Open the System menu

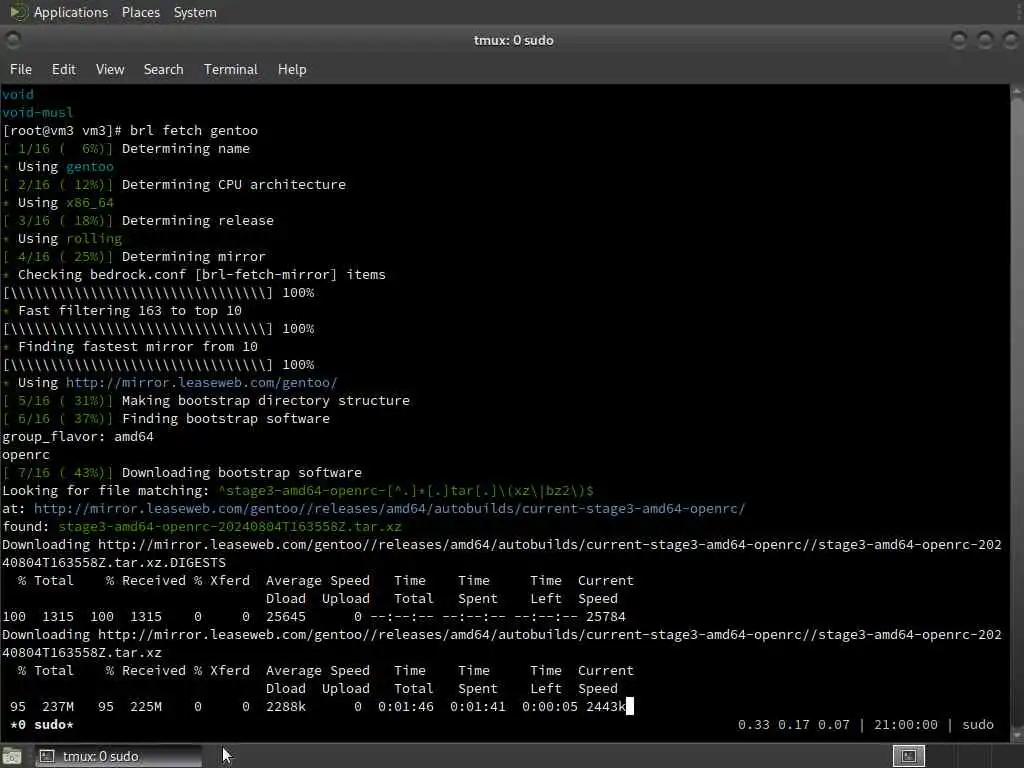pos(195,12)
